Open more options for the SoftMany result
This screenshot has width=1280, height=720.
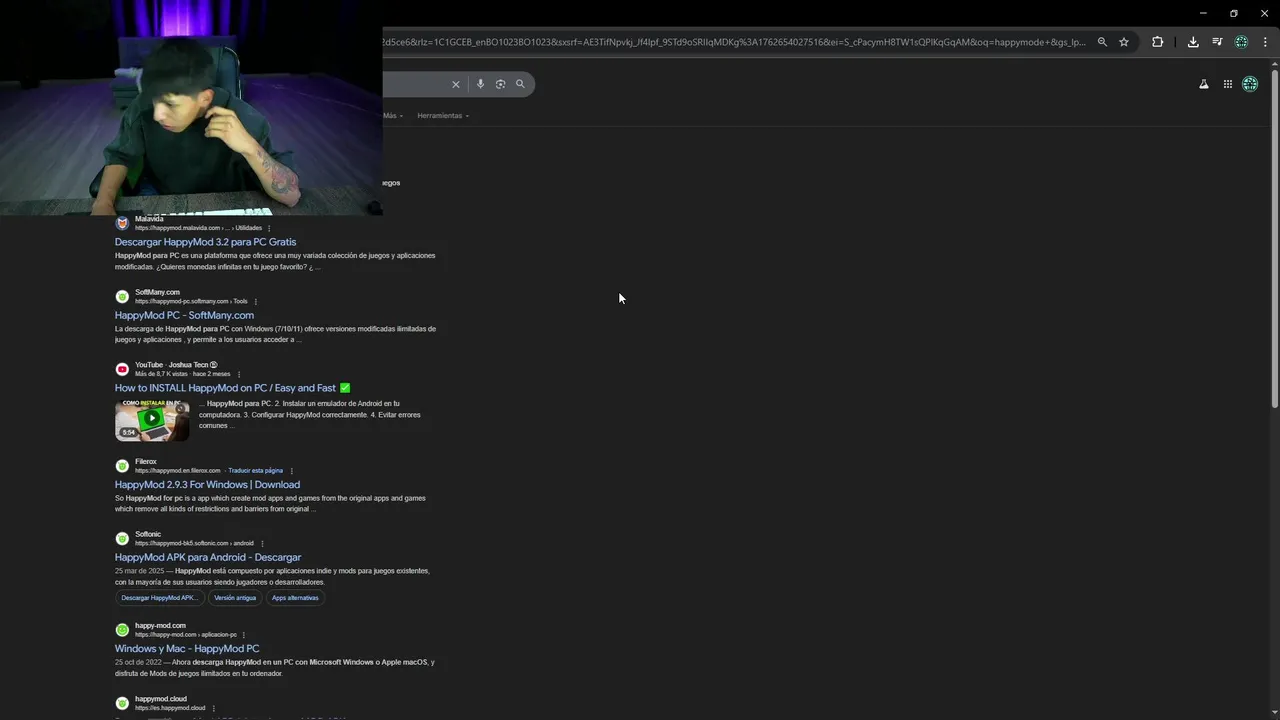[x=256, y=301]
